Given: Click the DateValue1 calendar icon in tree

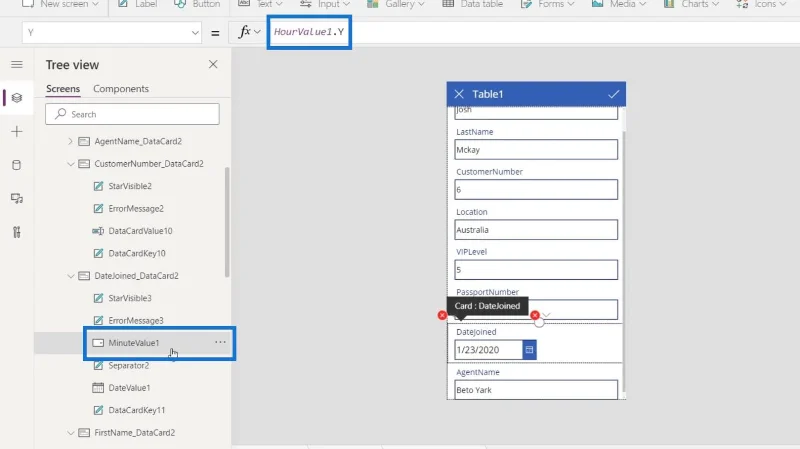Looking at the screenshot, I should coord(98,387).
